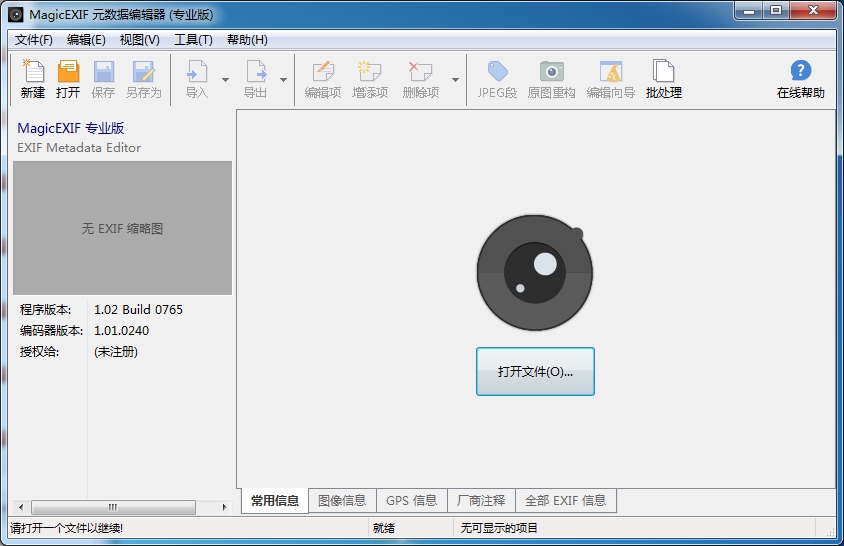
Task: Click the 授权给: label
Action: coord(39,352)
